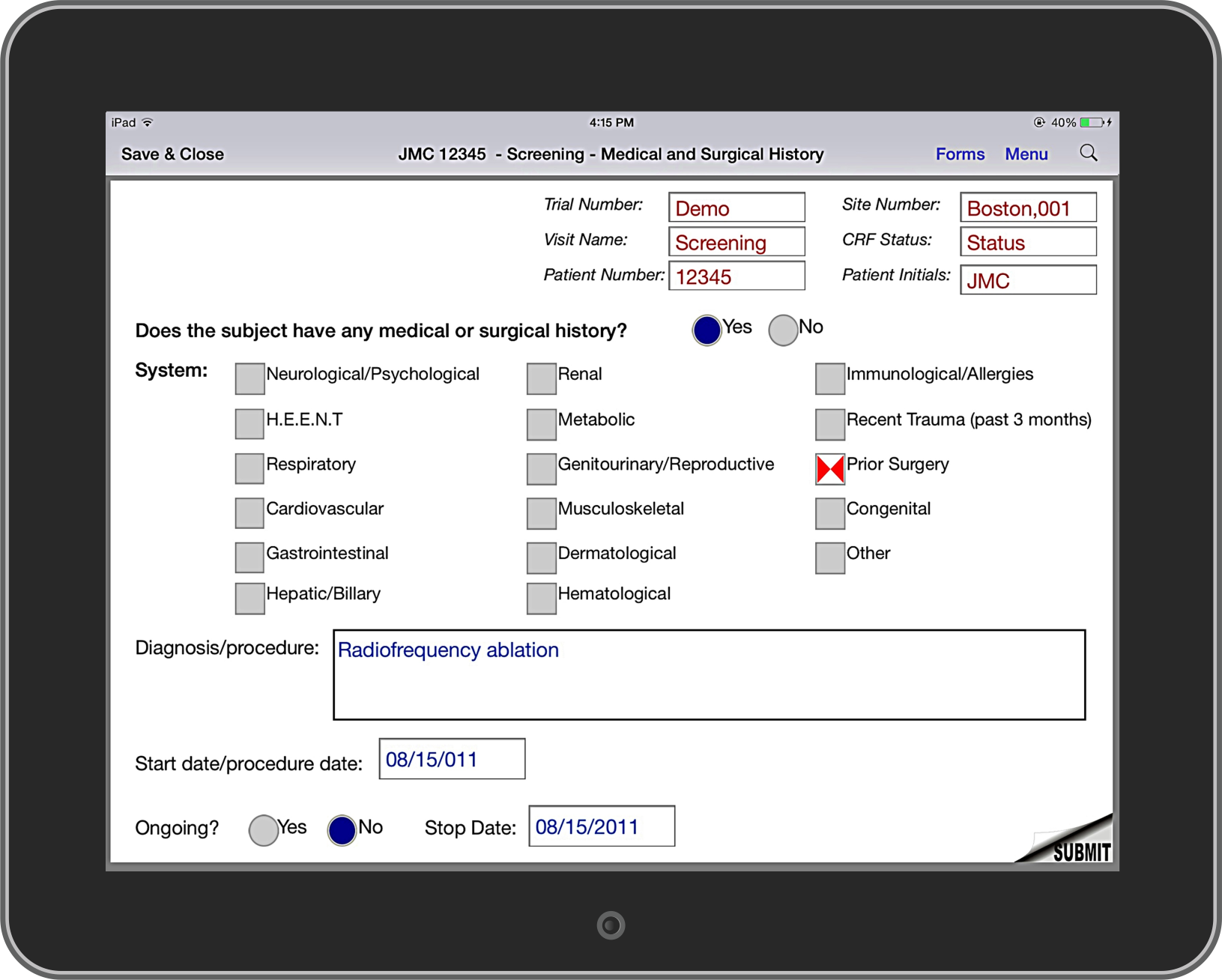This screenshot has width=1222, height=980.
Task: Check the H.E.E.N.T system box
Action: pyautogui.click(x=249, y=423)
